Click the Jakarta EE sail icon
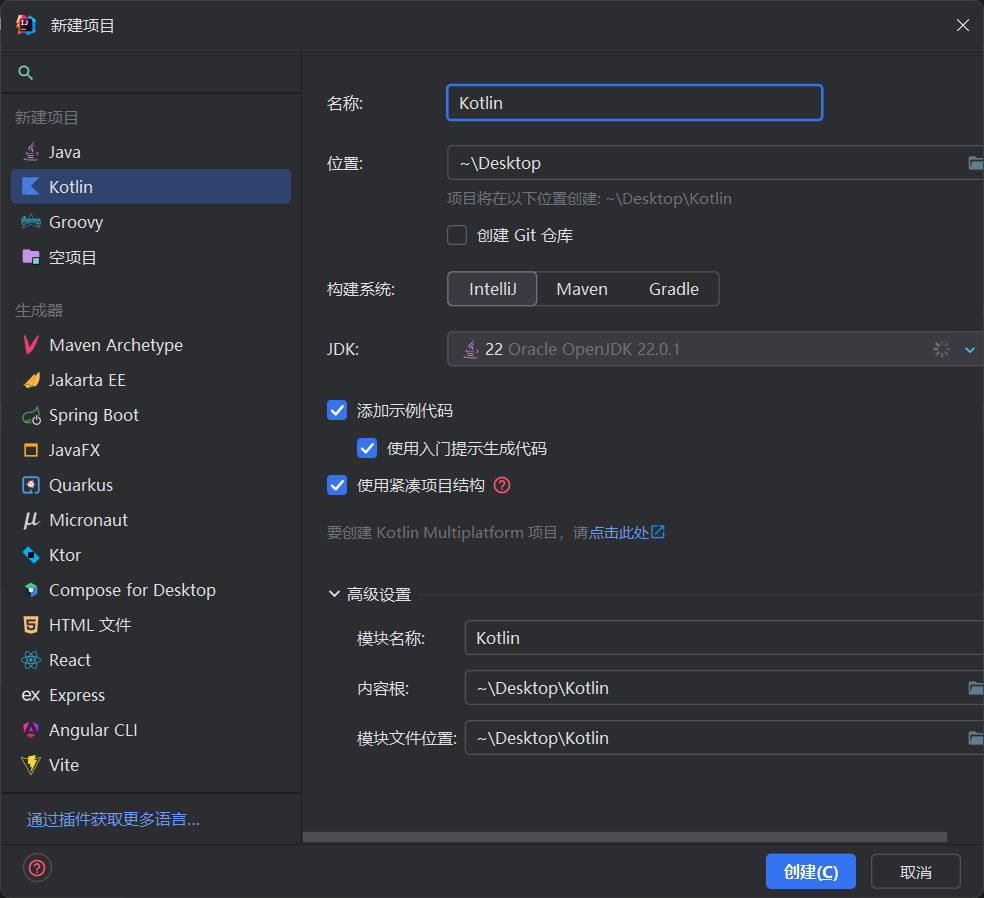 click(31, 380)
